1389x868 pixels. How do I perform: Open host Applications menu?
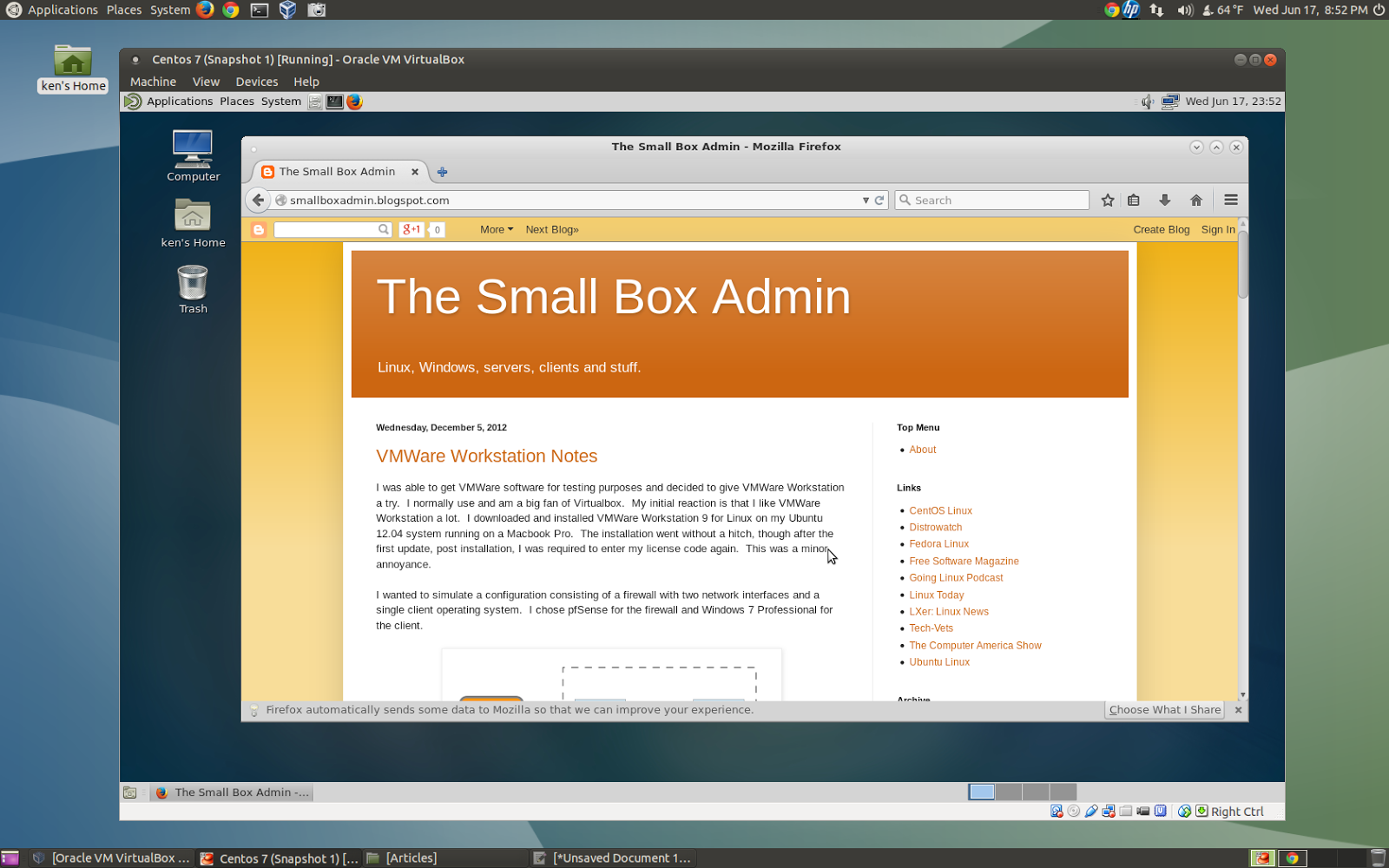coord(63,10)
